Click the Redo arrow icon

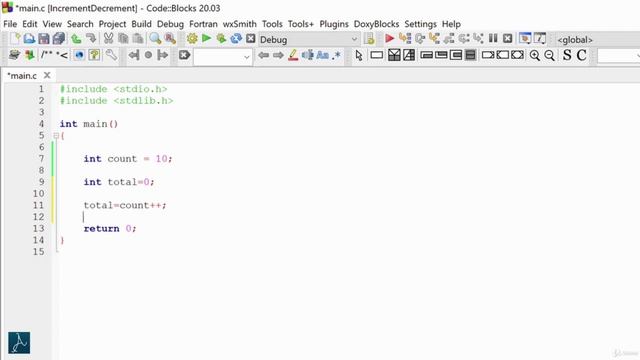pos(91,39)
